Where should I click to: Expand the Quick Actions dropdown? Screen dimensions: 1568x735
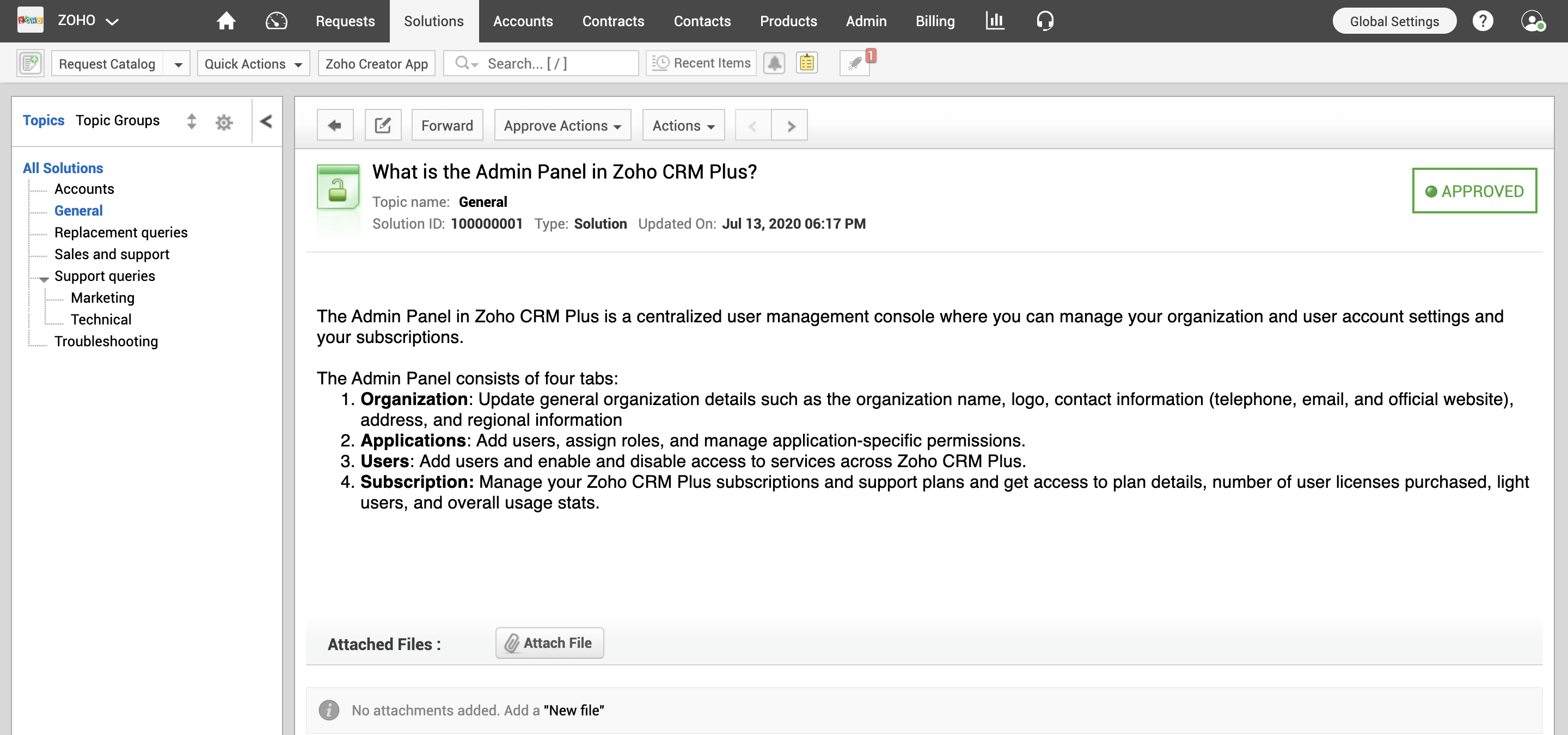(x=253, y=63)
